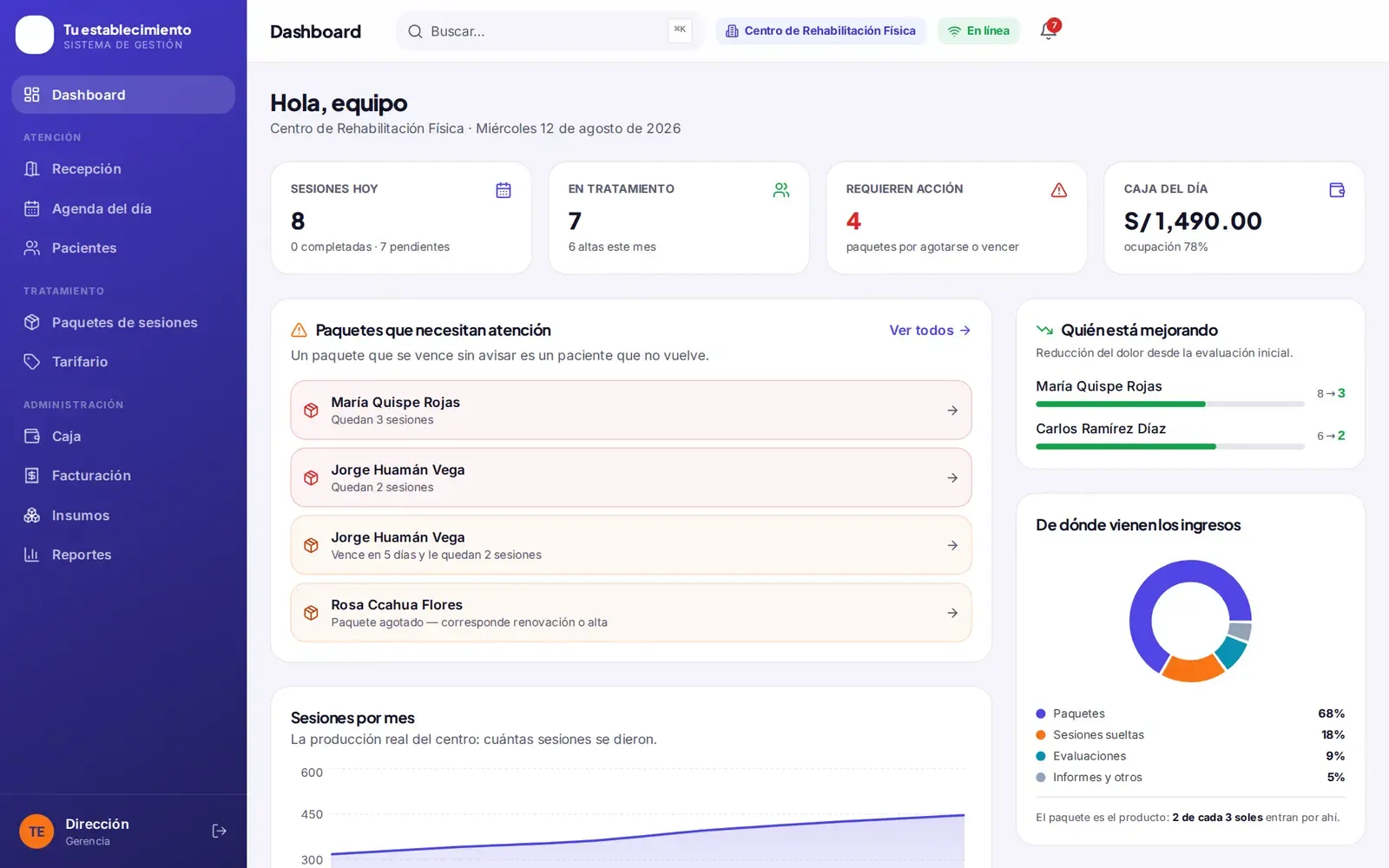This screenshot has height=868, width=1389.
Task: Go to Recepción in the sidebar
Action: [123, 169]
